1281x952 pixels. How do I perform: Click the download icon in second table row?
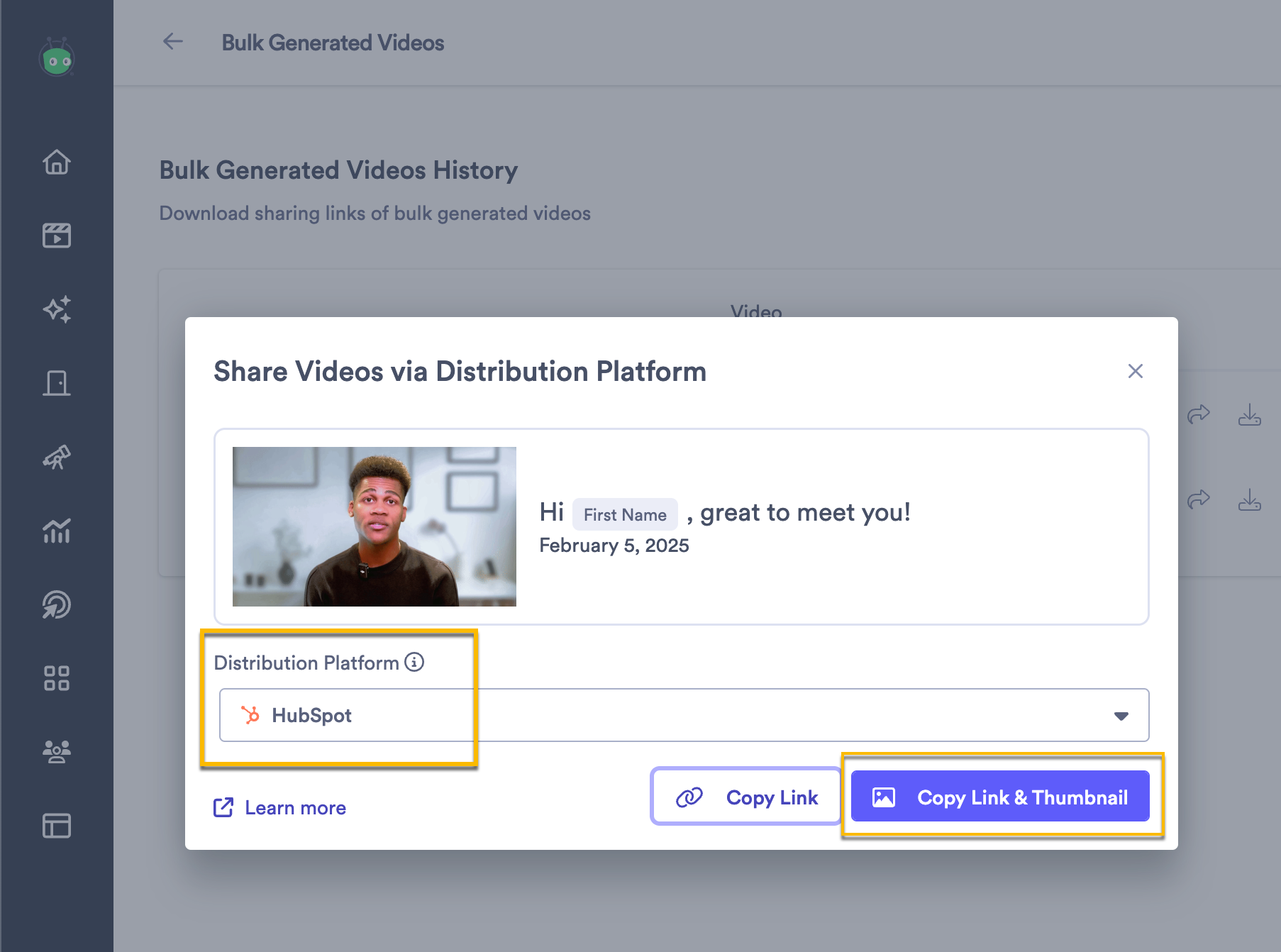pyautogui.click(x=1249, y=500)
